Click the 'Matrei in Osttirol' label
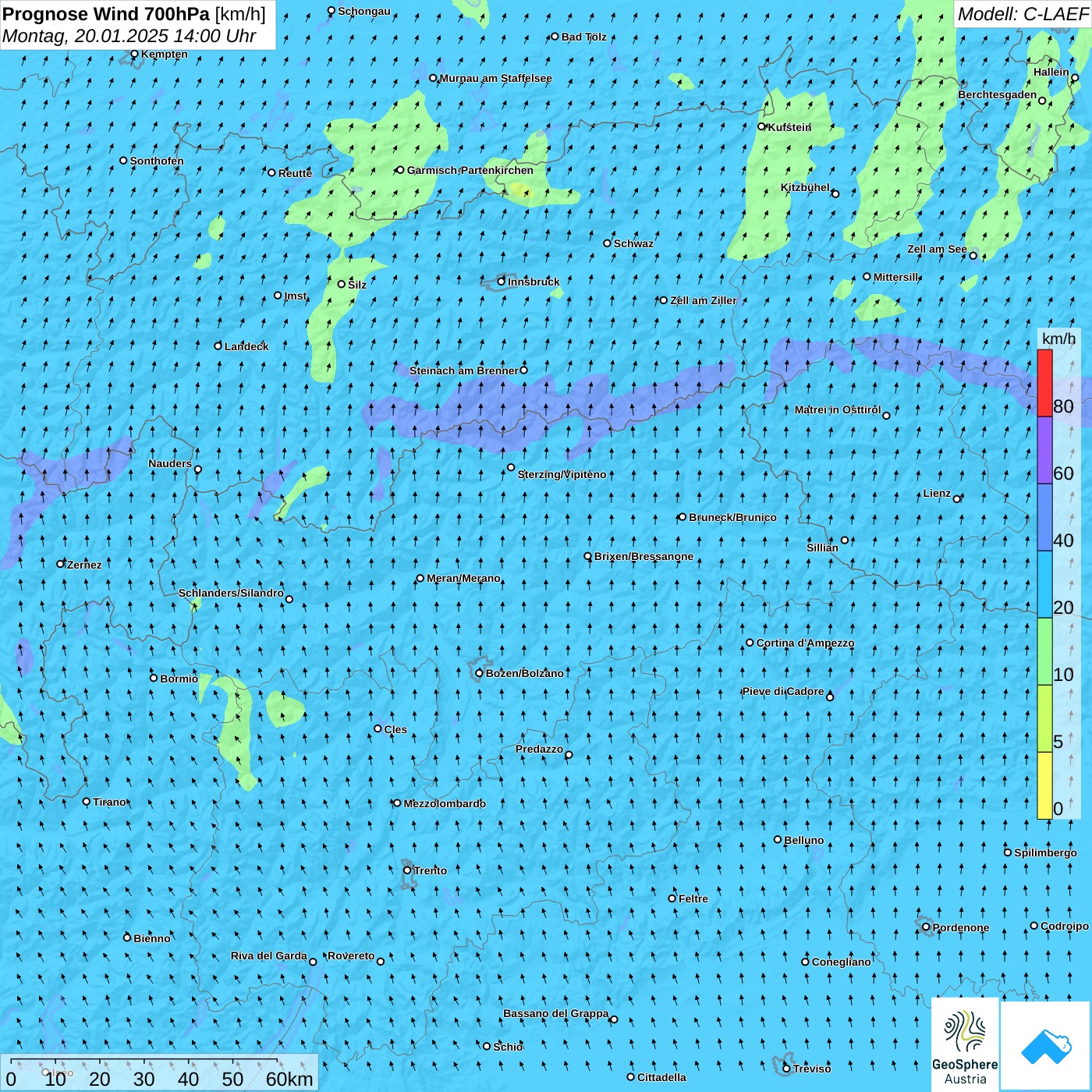 (838, 409)
